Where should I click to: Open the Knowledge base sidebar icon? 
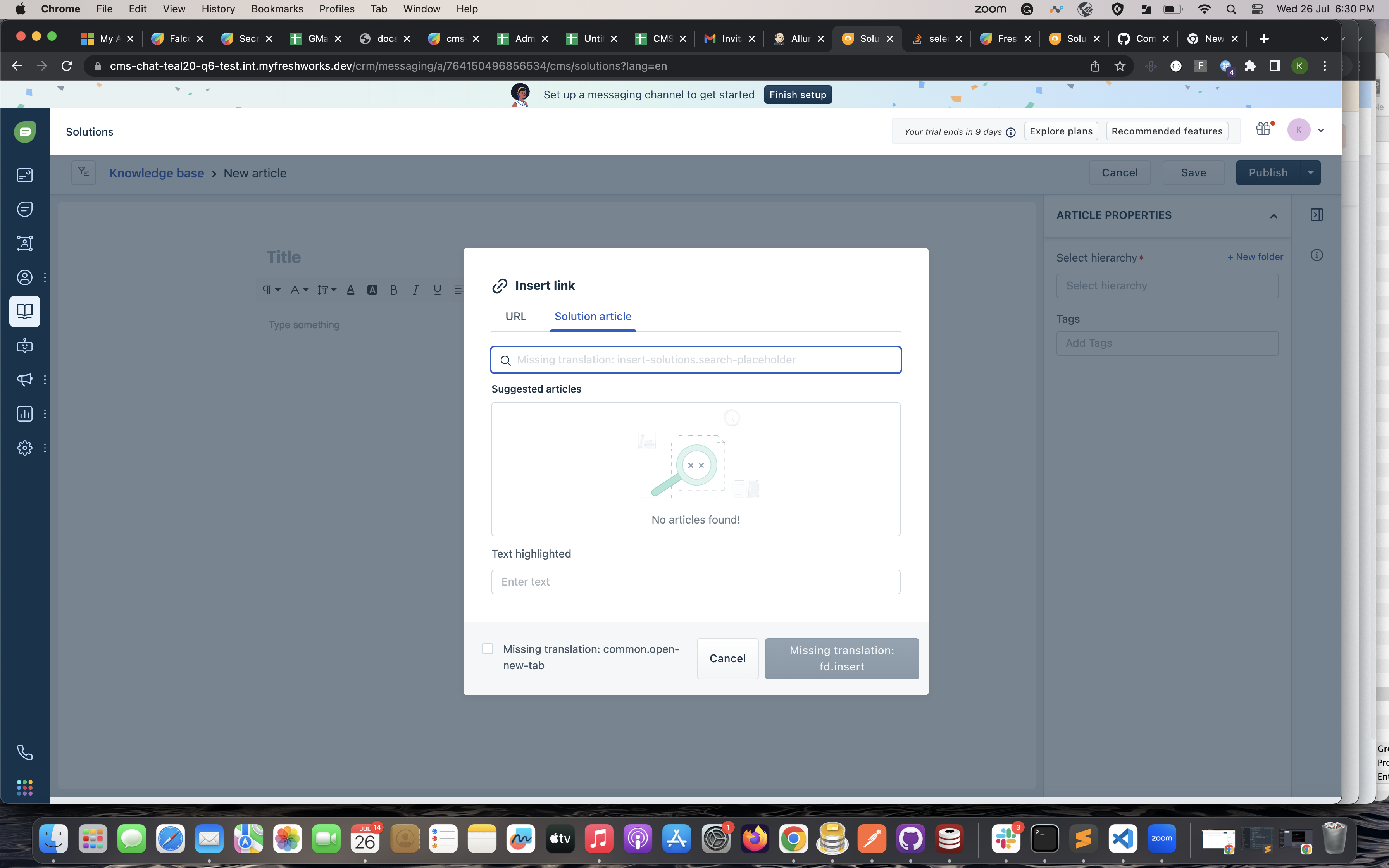pos(25,311)
